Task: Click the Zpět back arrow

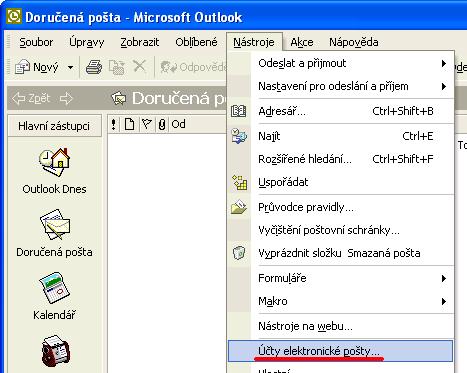Action: (31, 98)
